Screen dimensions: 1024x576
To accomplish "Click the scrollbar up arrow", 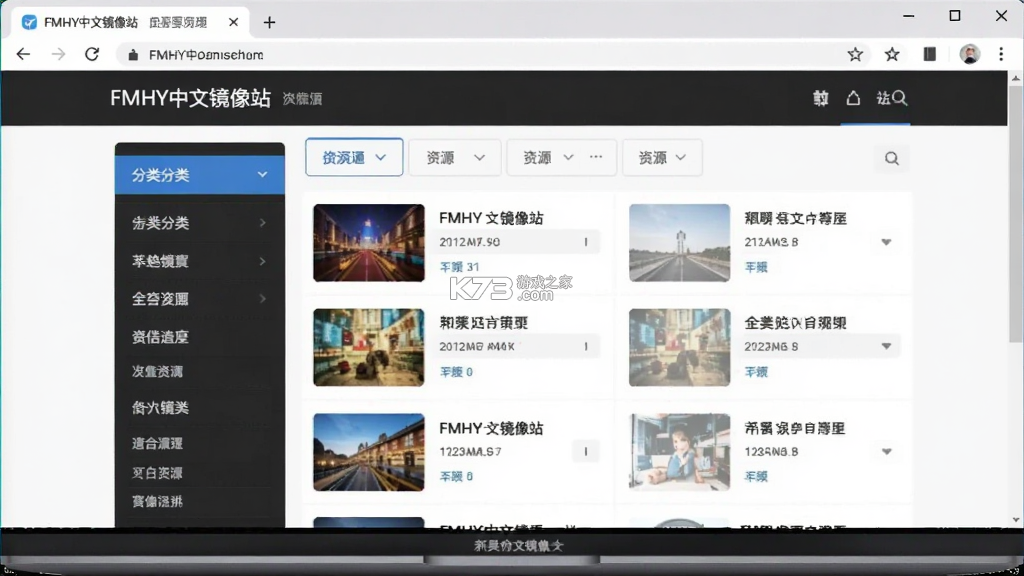I will click(1016, 78).
